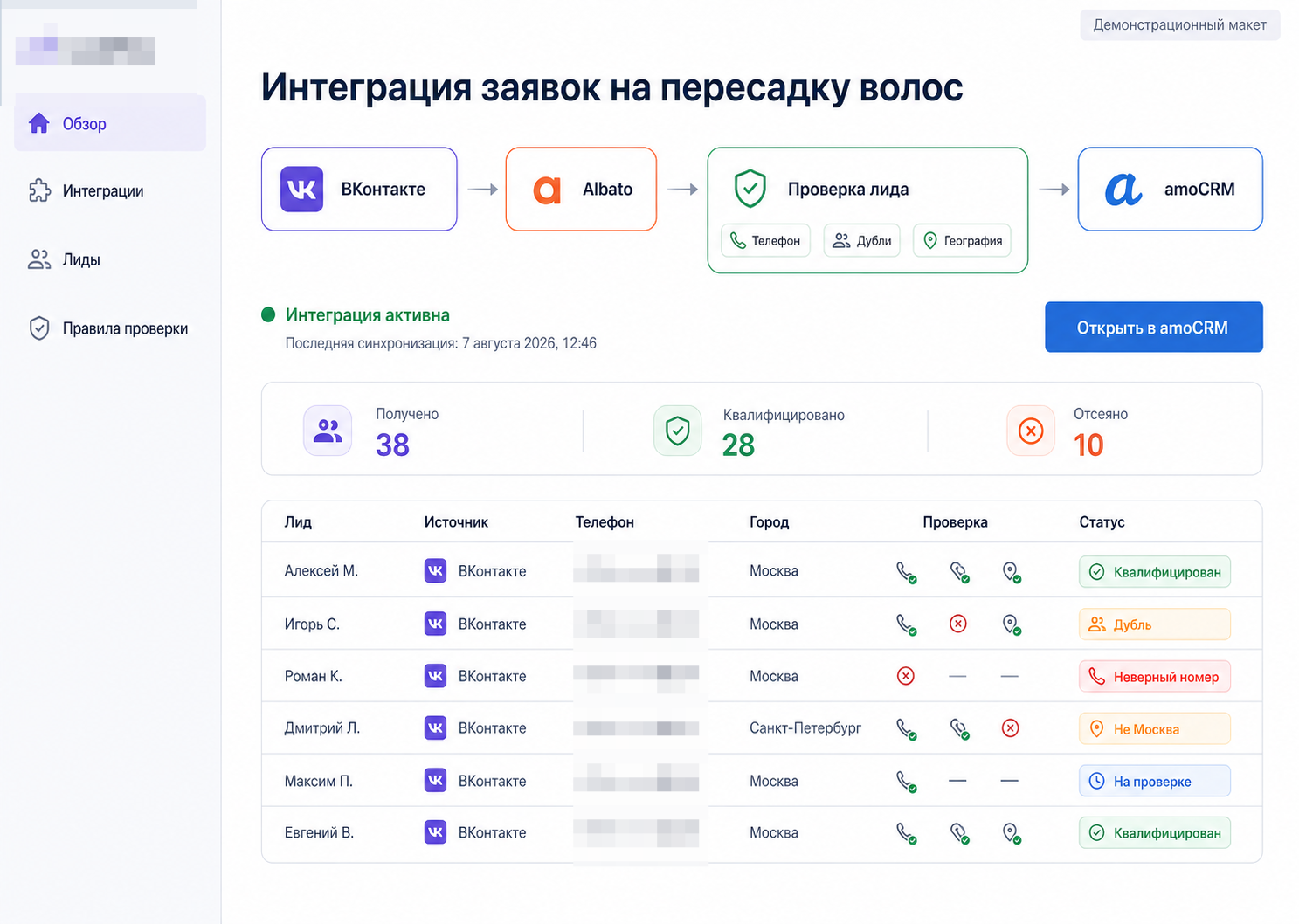Click the Лид column header
This screenshot has height=924, width=1299.
coord(298,522)
